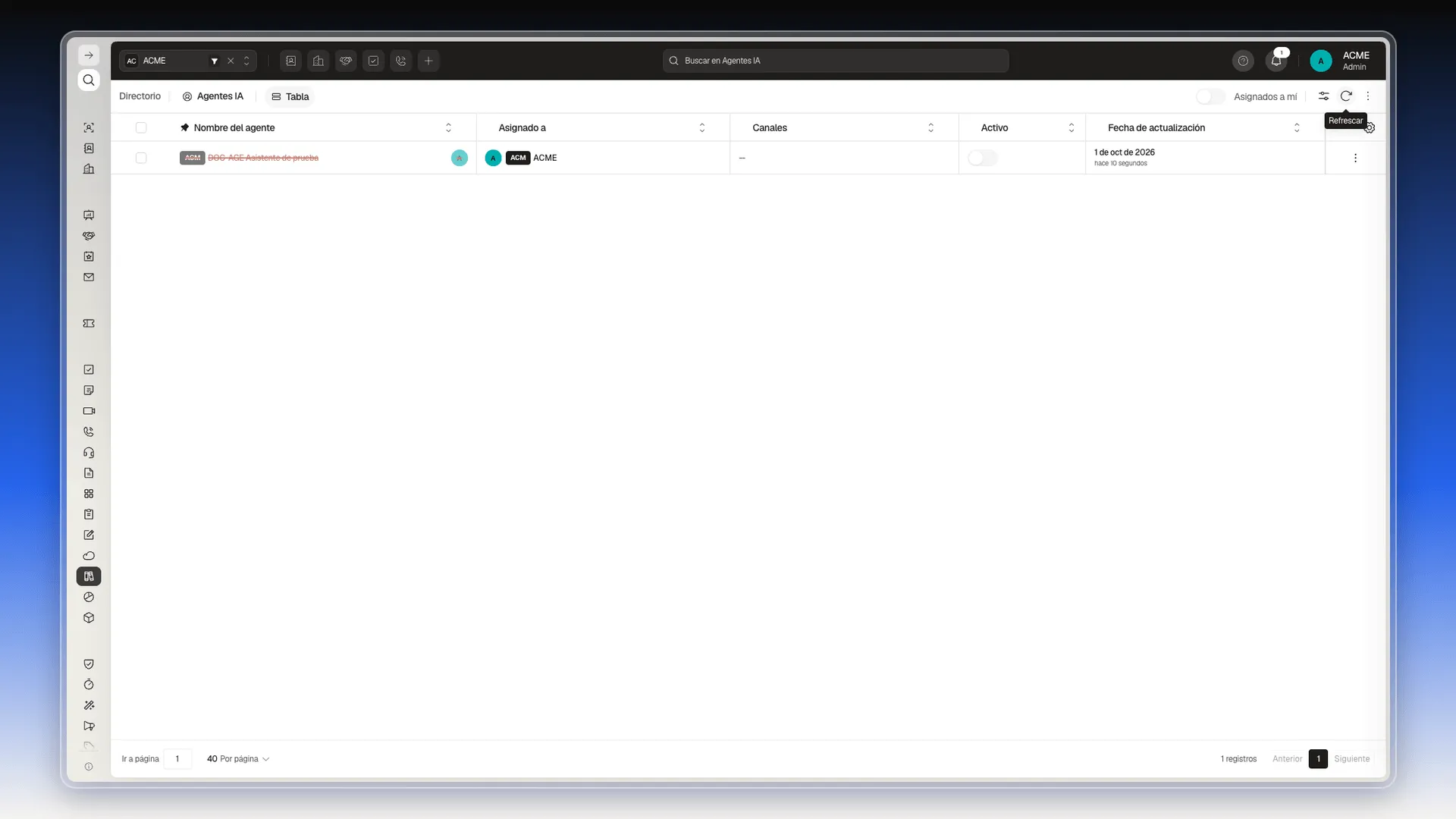Sort by Nombre del agente column

pyautogui.click(x=448, y=127)
